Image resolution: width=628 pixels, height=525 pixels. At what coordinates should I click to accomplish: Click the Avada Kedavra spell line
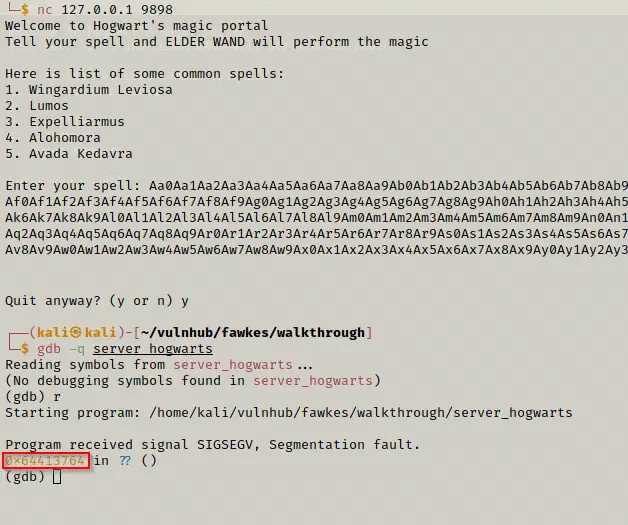point(69,153)
